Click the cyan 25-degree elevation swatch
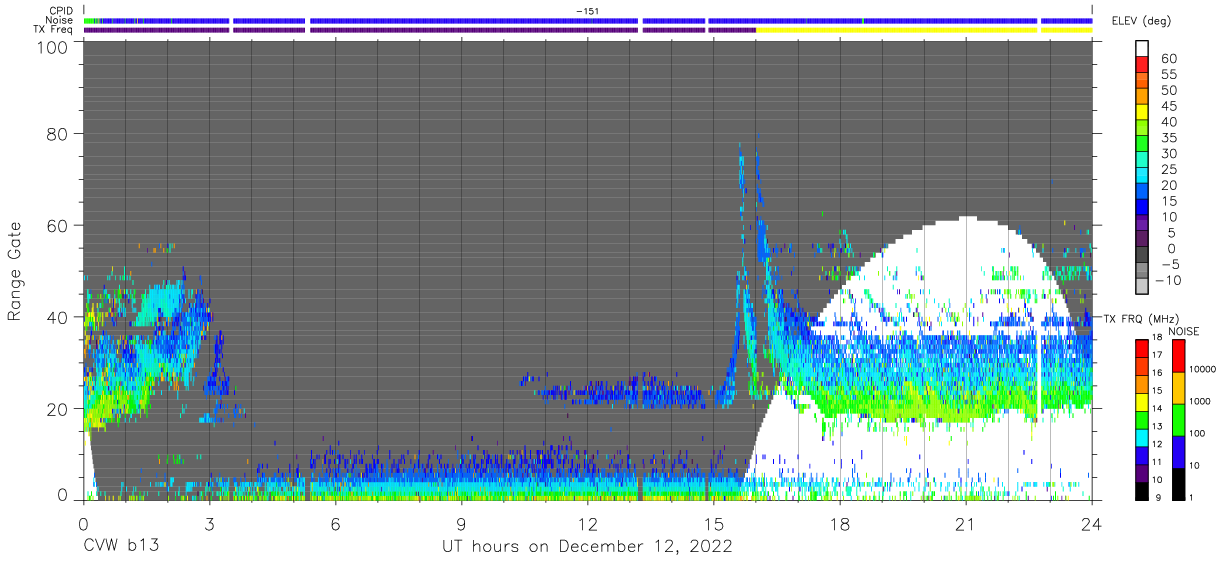1228x567 pixels. (x=1143, y=177)
